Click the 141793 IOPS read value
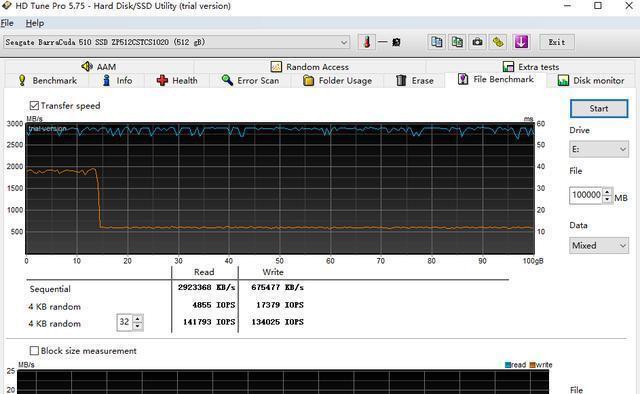The height and width of the screenshot is (394, 640). [209, 322]
